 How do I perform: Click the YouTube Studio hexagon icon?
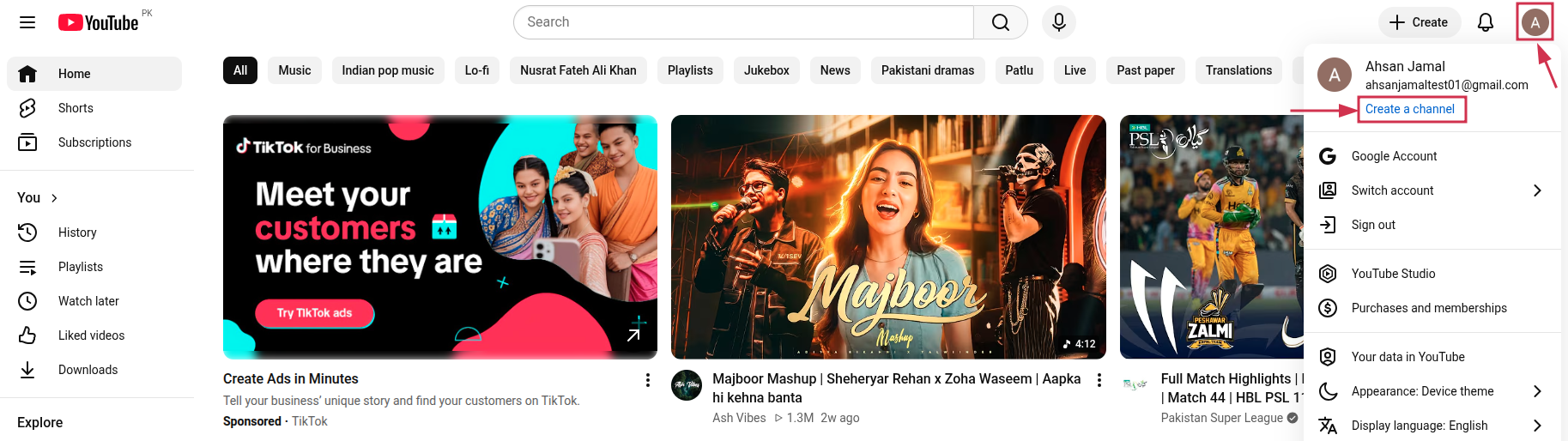(x=1328, y=274)
